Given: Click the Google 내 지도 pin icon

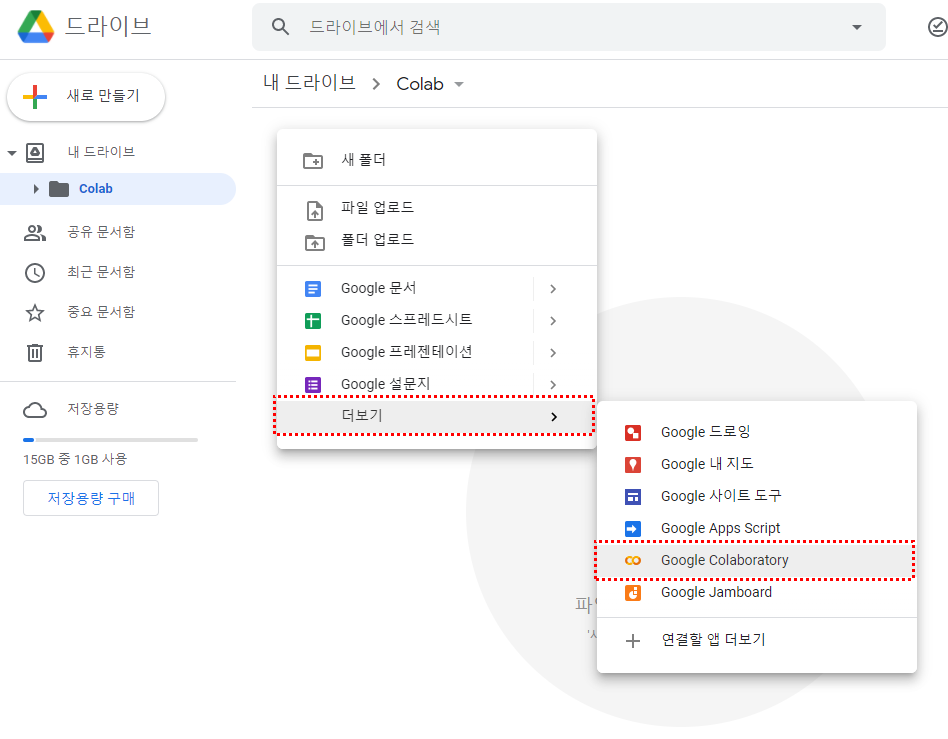Looking at the screenshot, I should (x=632, y=465).
